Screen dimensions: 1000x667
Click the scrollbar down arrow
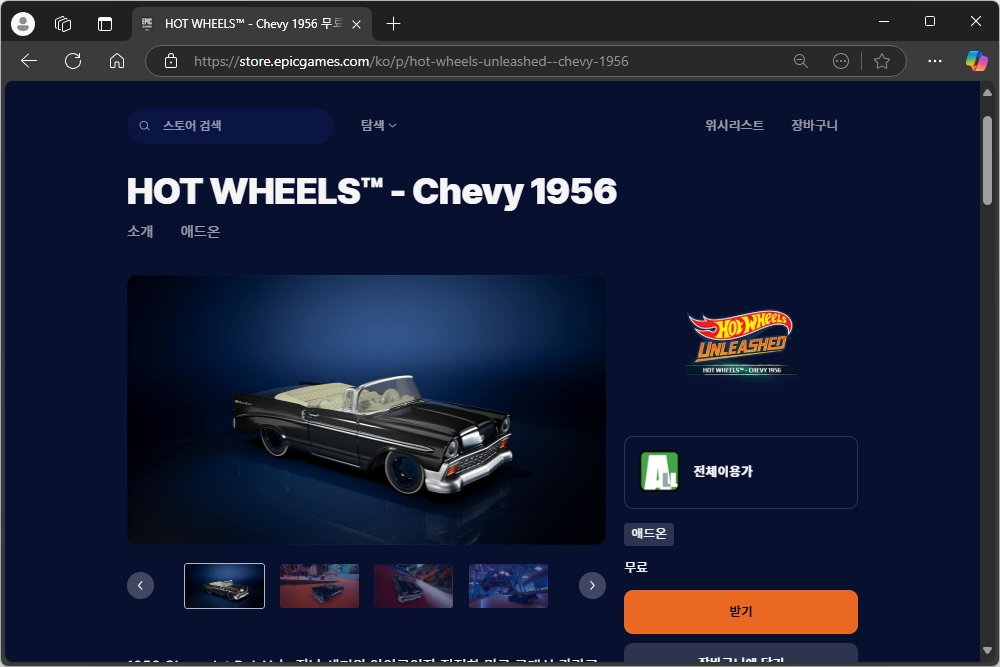[x=987, y=651]
